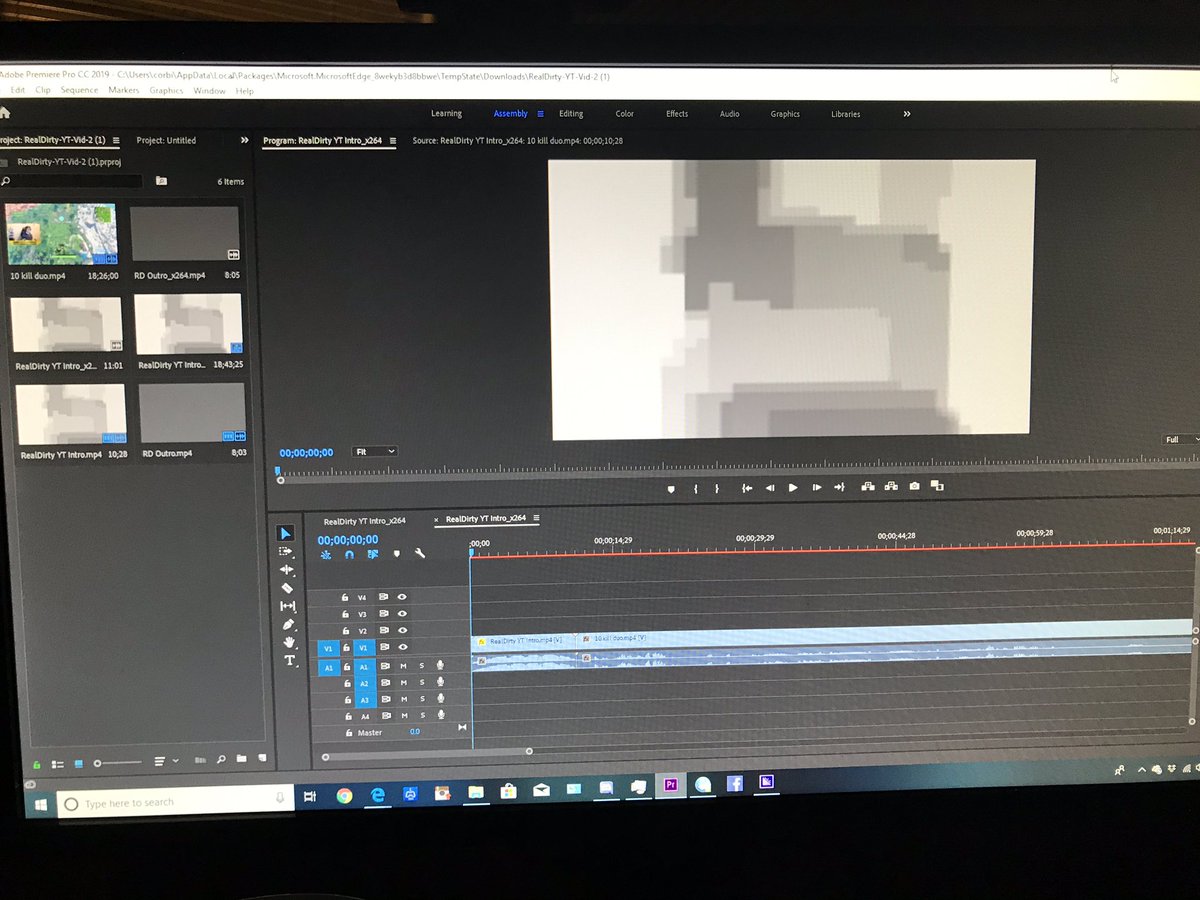Click Add Marker in Program monitor

(x=670, y=488)
